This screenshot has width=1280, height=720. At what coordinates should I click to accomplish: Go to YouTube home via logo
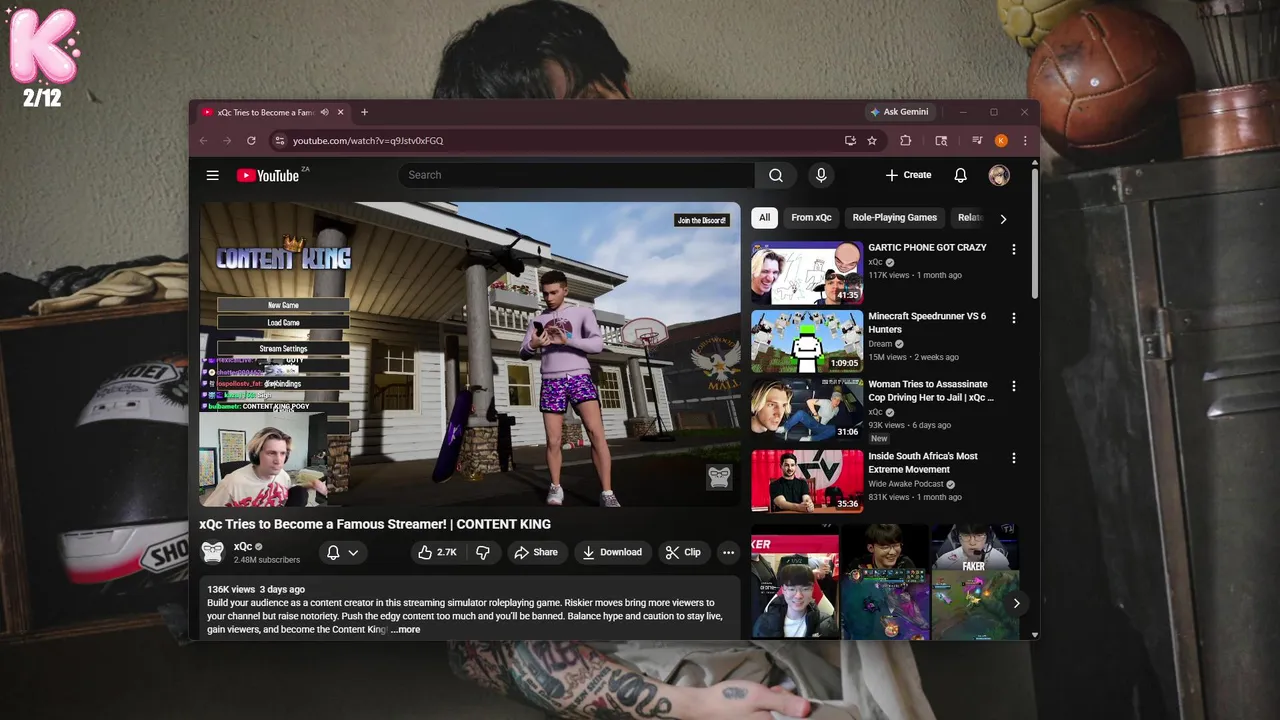click(x=268, y=175)
